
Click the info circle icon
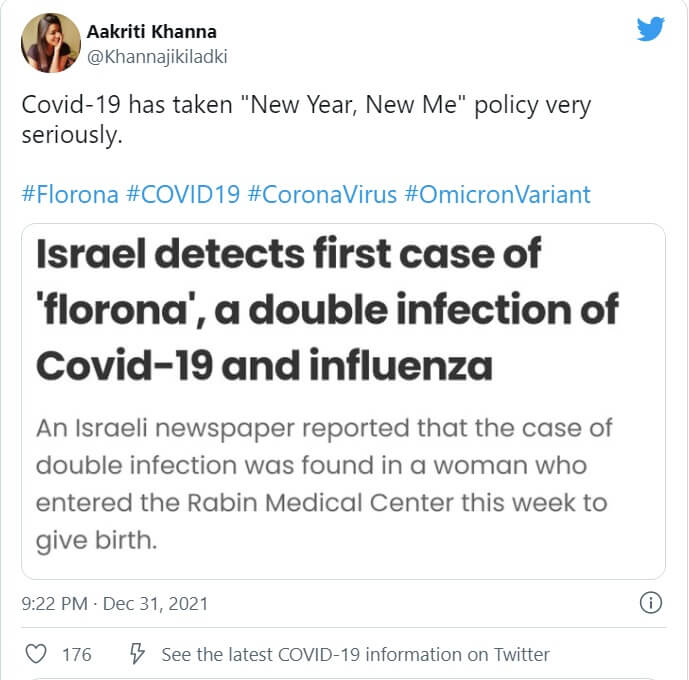pos(650,603)
